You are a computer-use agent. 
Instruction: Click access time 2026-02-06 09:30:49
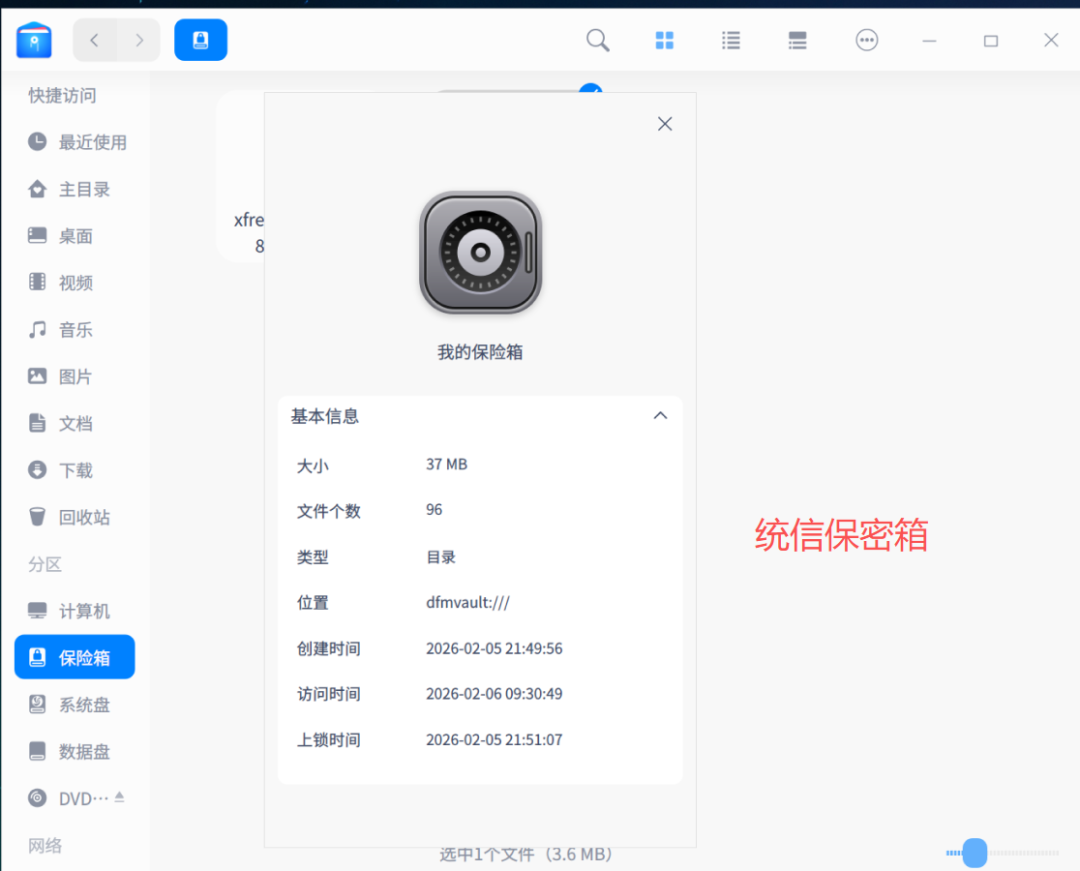[494, 694]
